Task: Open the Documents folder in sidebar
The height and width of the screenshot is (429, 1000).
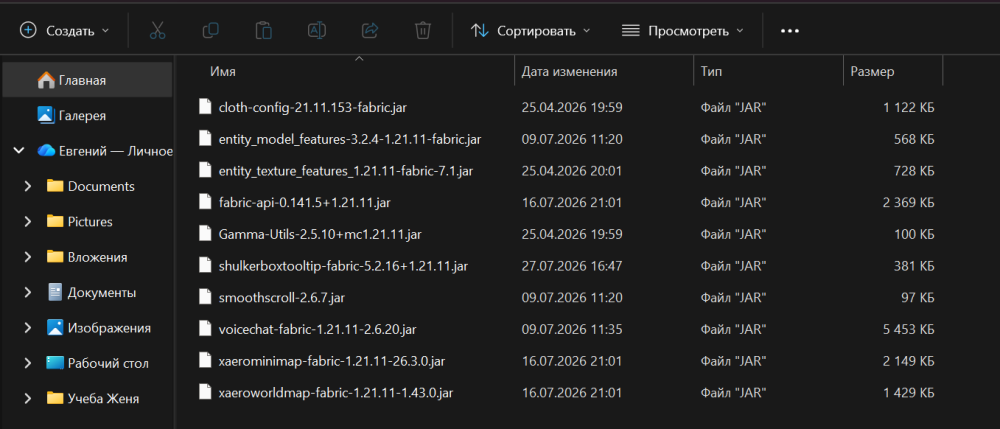Action: [91, 187]
